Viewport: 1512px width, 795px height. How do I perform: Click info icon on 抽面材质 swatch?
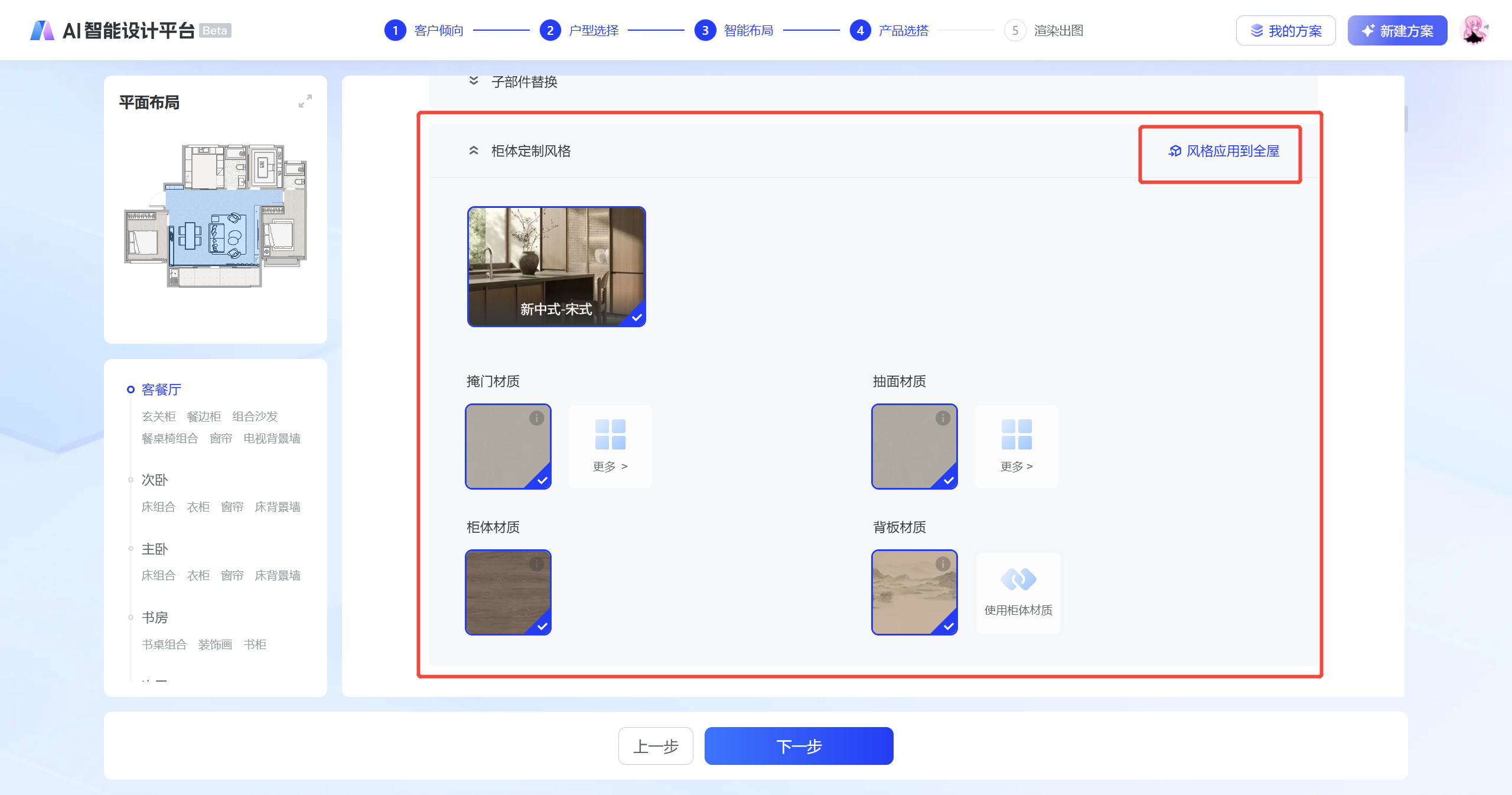pos(943,418)
